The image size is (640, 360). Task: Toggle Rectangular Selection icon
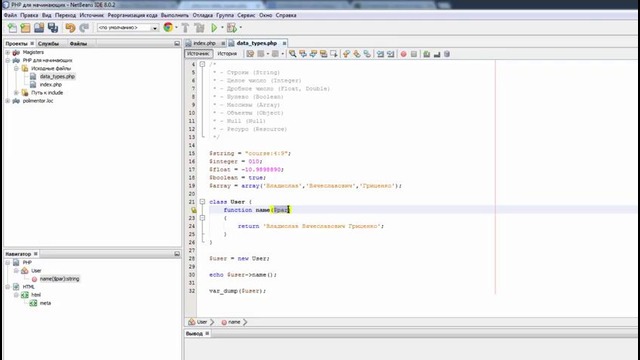click(333, 54)
